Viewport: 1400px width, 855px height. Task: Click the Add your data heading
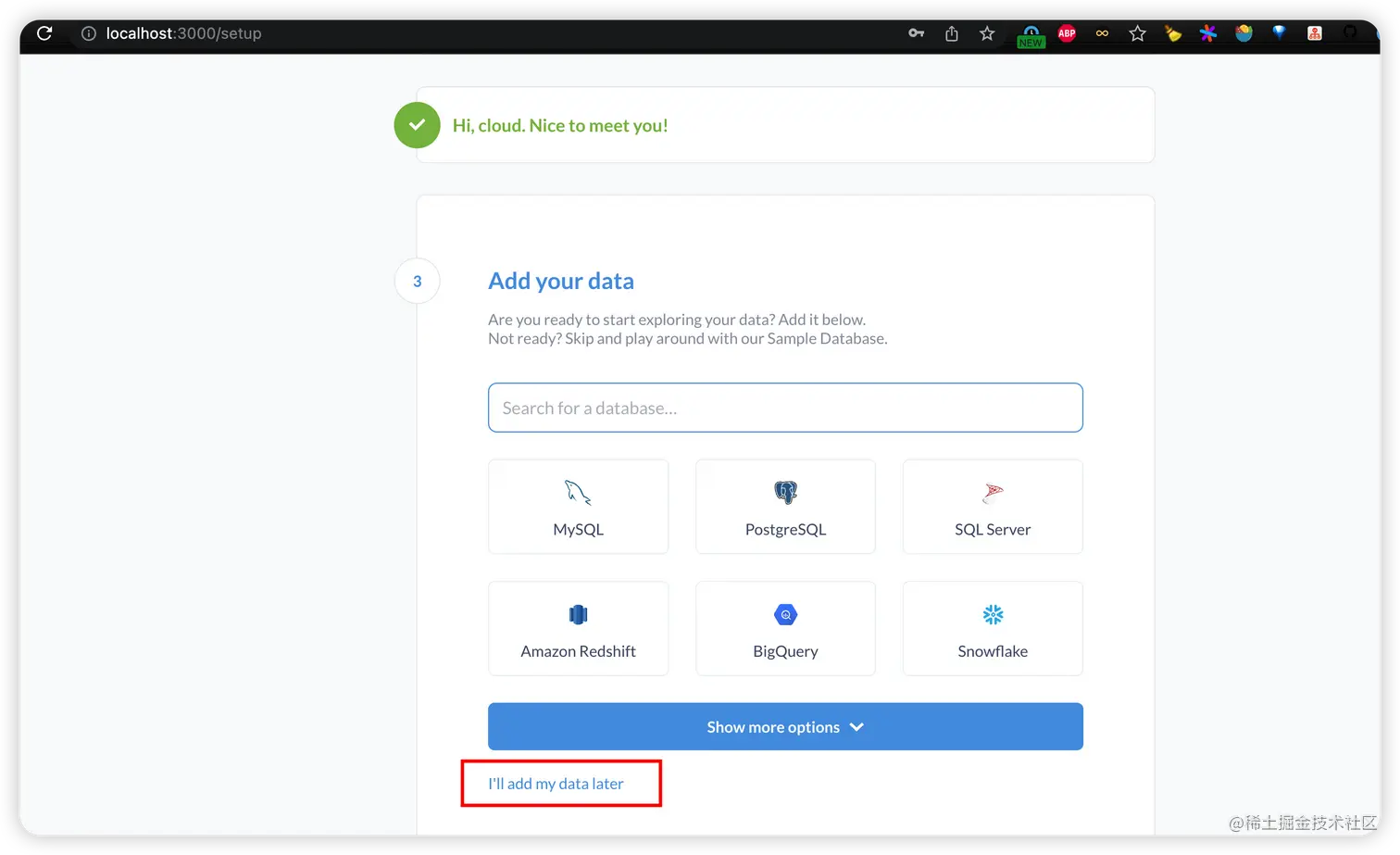pos(561,281)
